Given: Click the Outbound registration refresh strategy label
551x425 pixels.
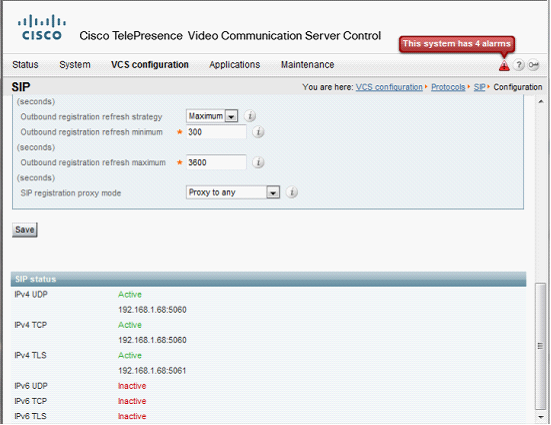Looking at the screenshot, I should pyautogui.click(x=91, y=117).
